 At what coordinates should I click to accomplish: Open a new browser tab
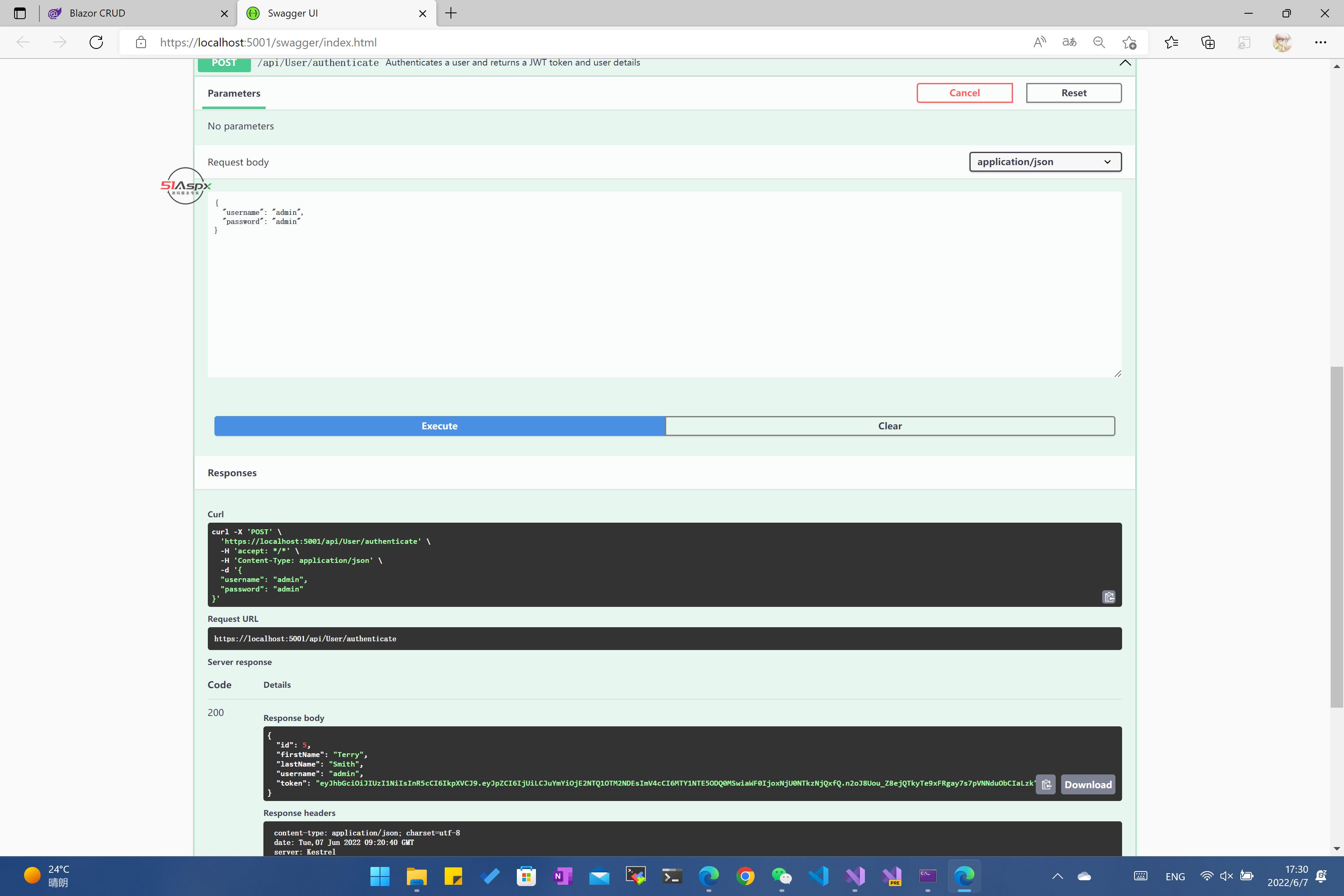point(451,13)
